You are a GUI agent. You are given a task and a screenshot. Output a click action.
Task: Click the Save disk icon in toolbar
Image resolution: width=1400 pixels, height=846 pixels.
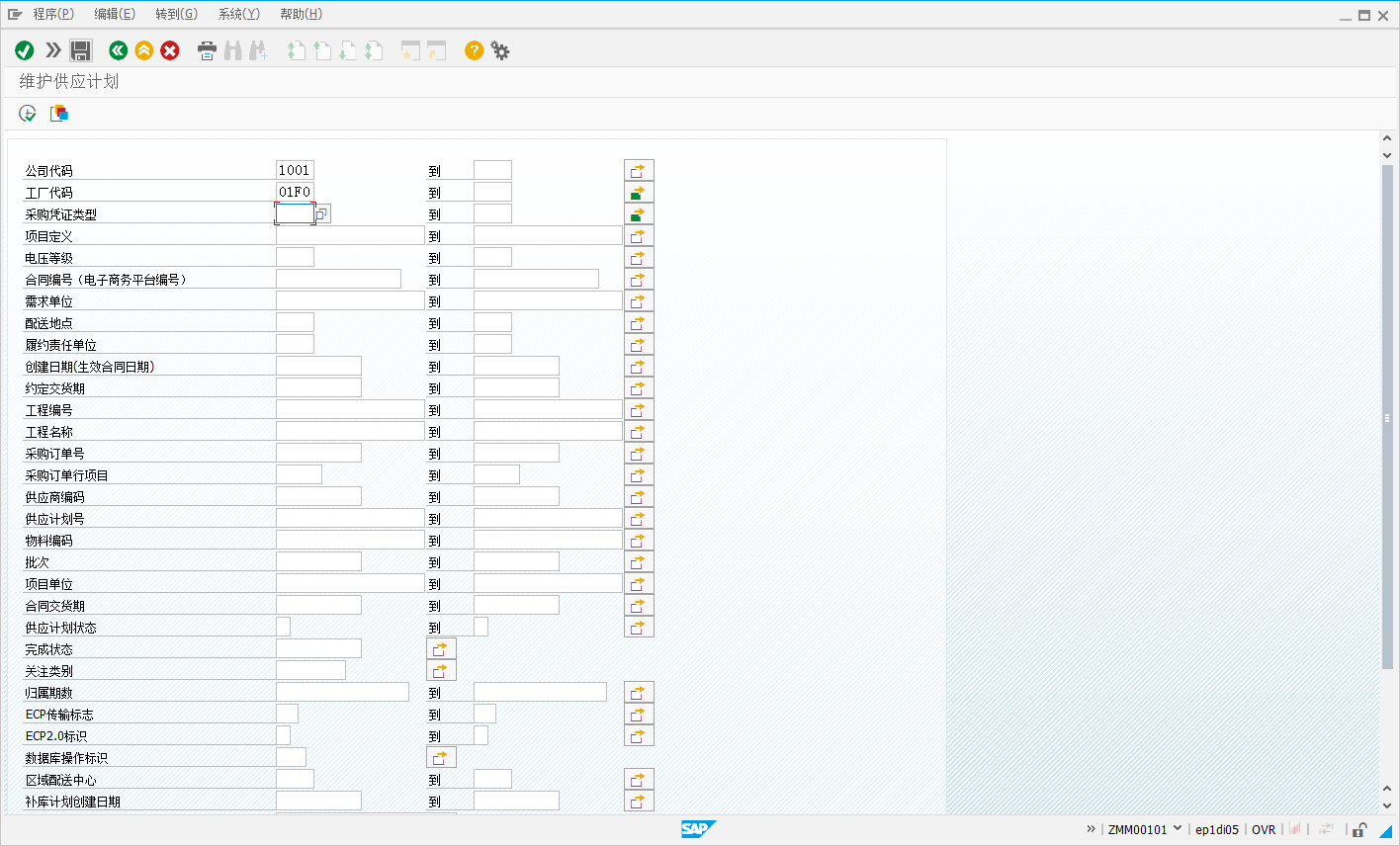(81, 50)
